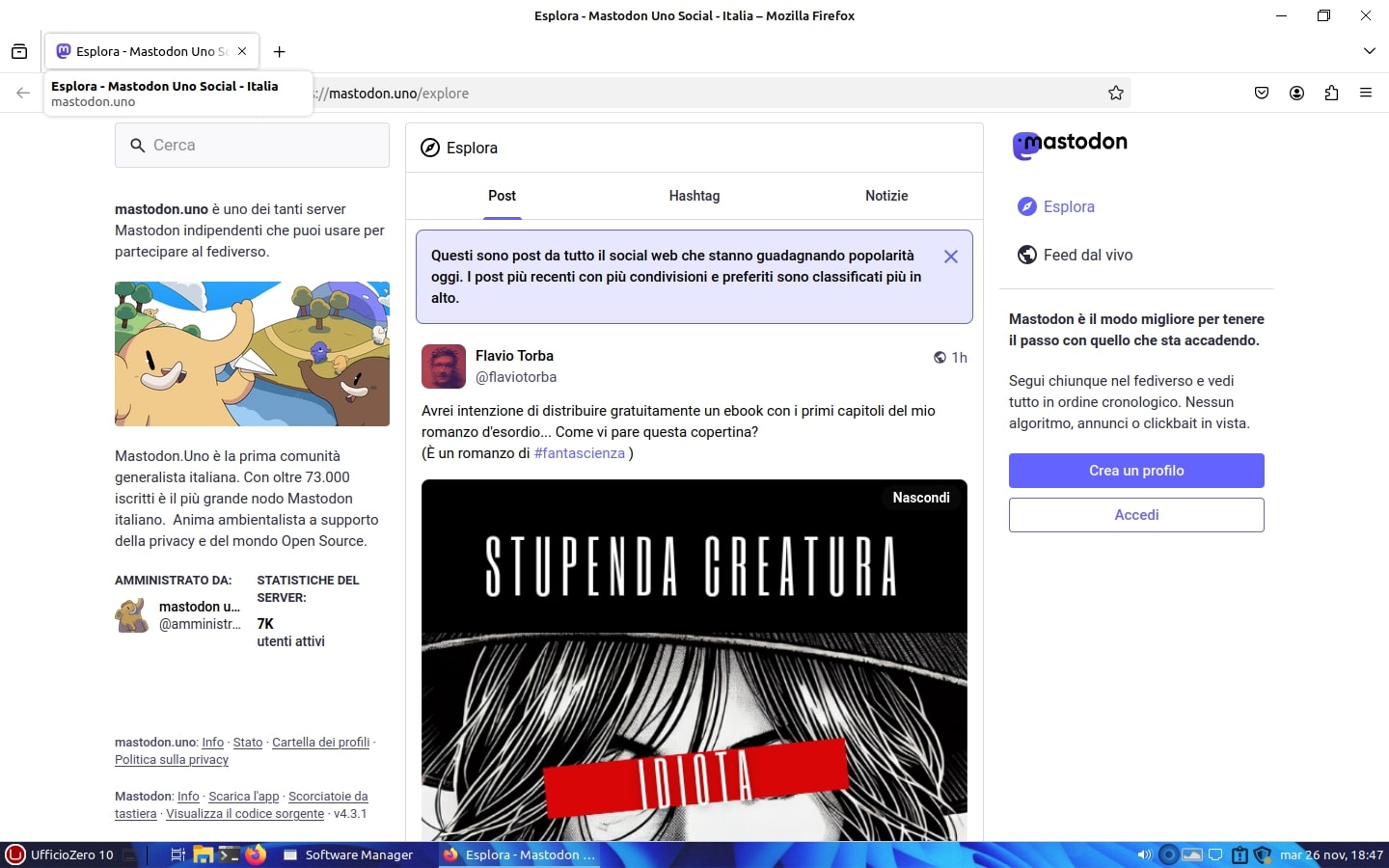Open the volume speaker tray icon
1389x868 pixels.
pyautogui.click(x=1144, y=854)
